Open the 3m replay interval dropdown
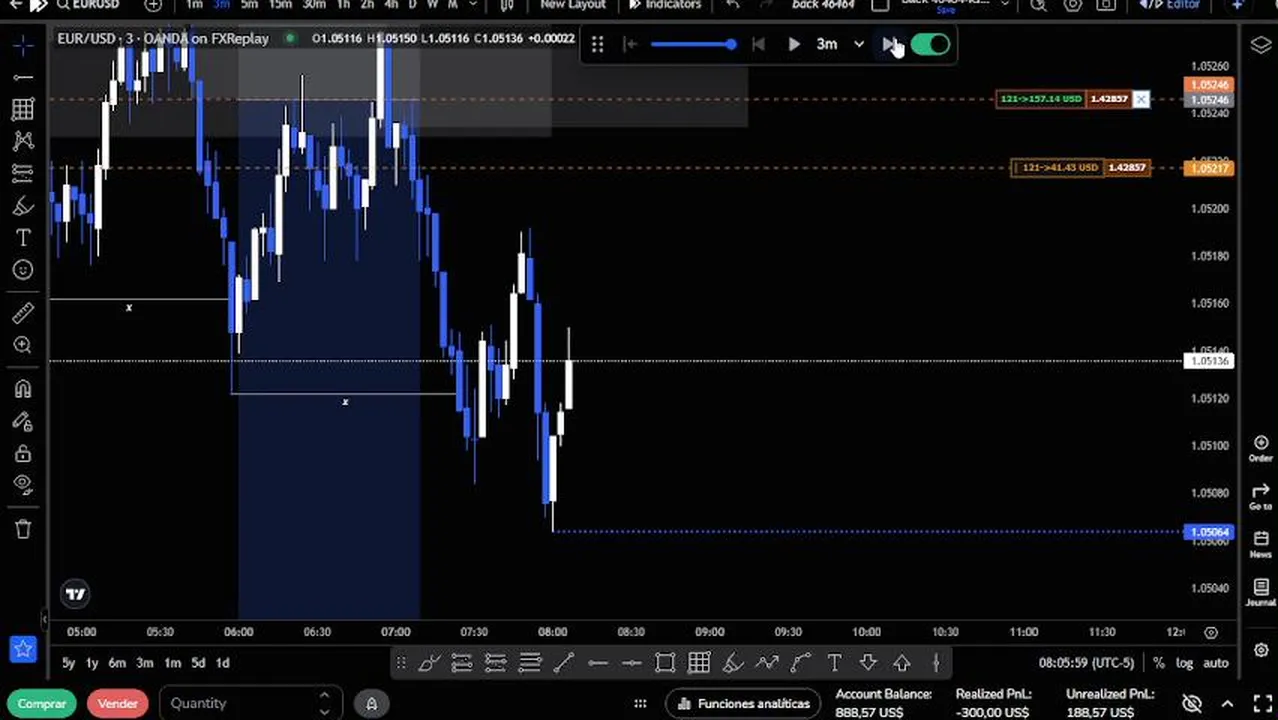 click(839, 44)
